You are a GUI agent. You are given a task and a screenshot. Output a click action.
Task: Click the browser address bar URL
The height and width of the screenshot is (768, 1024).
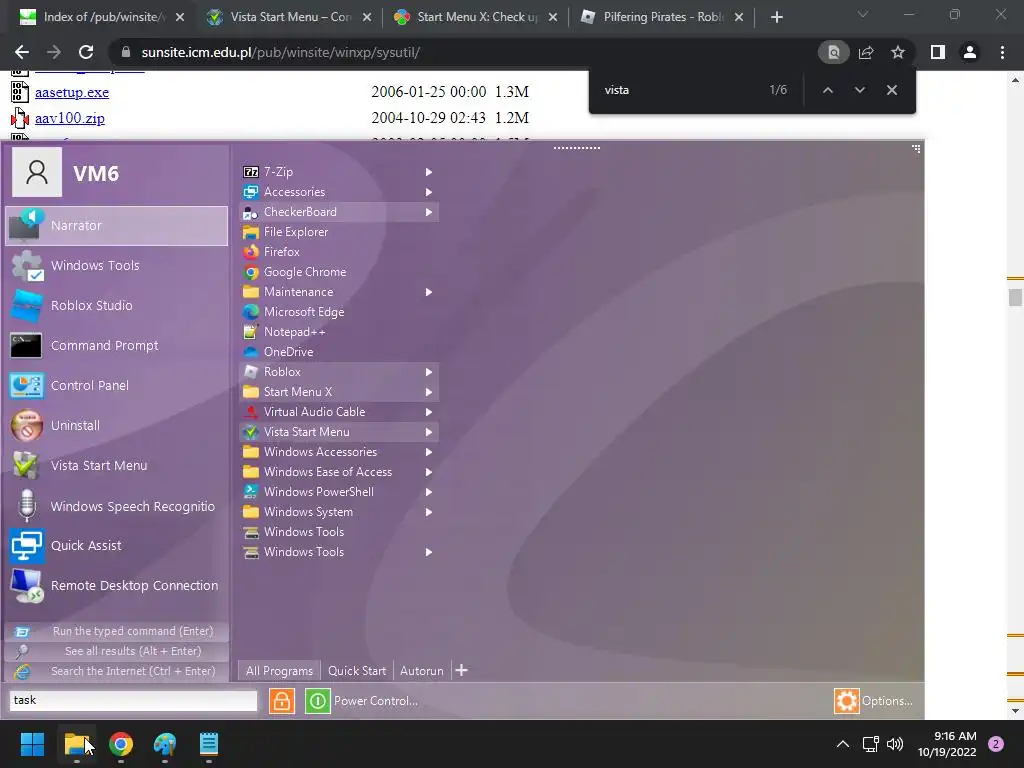pos(280,52)
